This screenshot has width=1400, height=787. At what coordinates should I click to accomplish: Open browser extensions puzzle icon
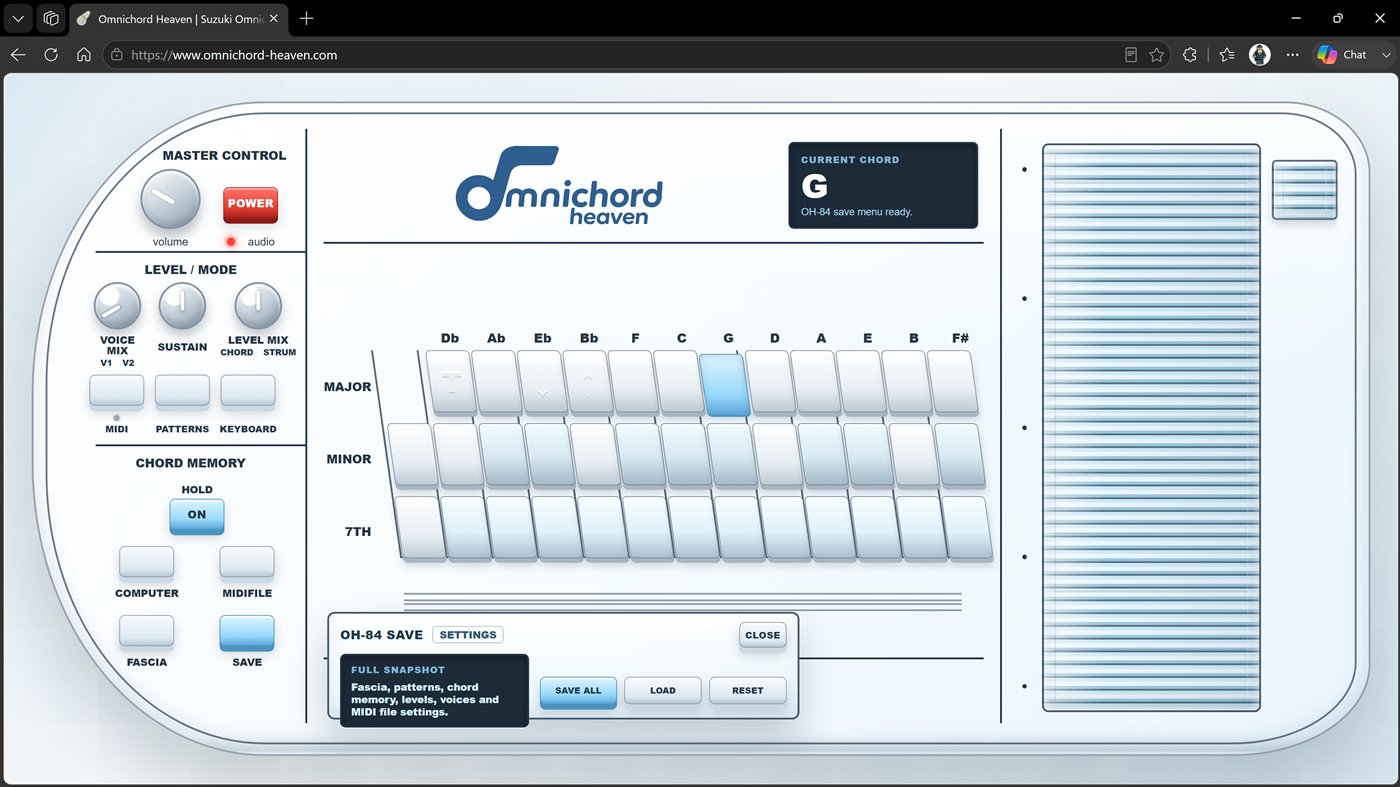1190,55
